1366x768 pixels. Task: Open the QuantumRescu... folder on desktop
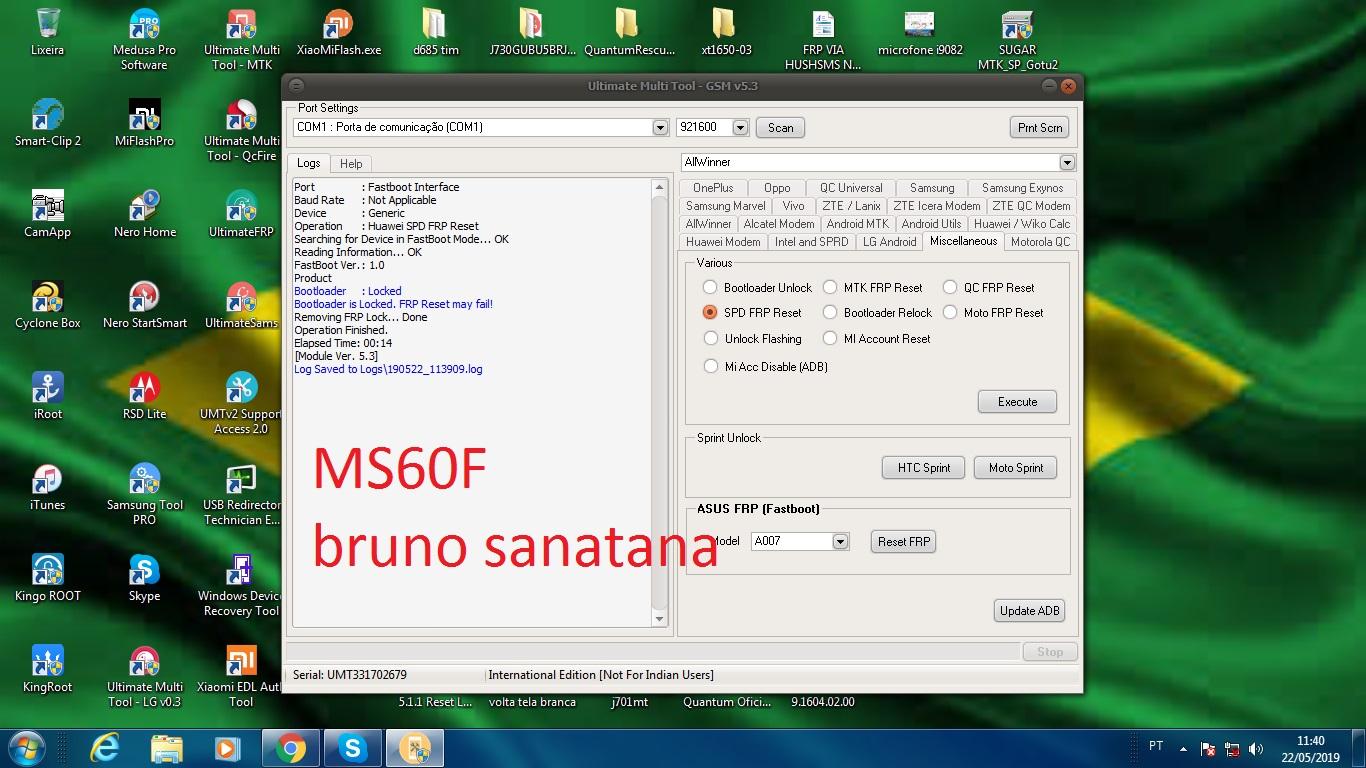pyautogui.click(x=629, y=32)
